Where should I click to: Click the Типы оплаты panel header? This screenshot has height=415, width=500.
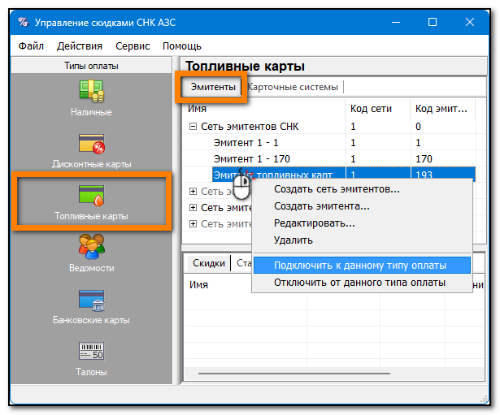(91, 66)
